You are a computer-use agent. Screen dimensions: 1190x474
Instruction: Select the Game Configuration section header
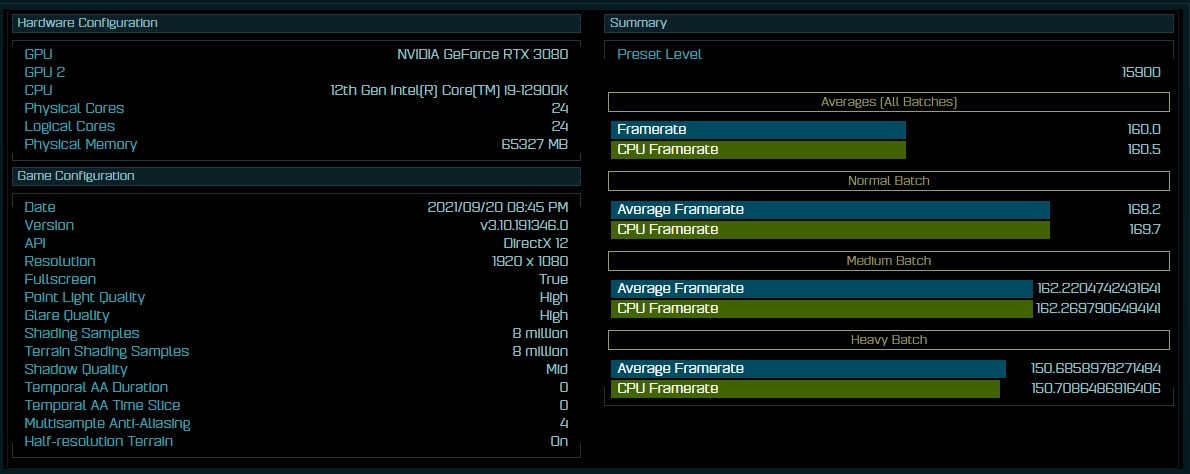(x=296, y=176)
